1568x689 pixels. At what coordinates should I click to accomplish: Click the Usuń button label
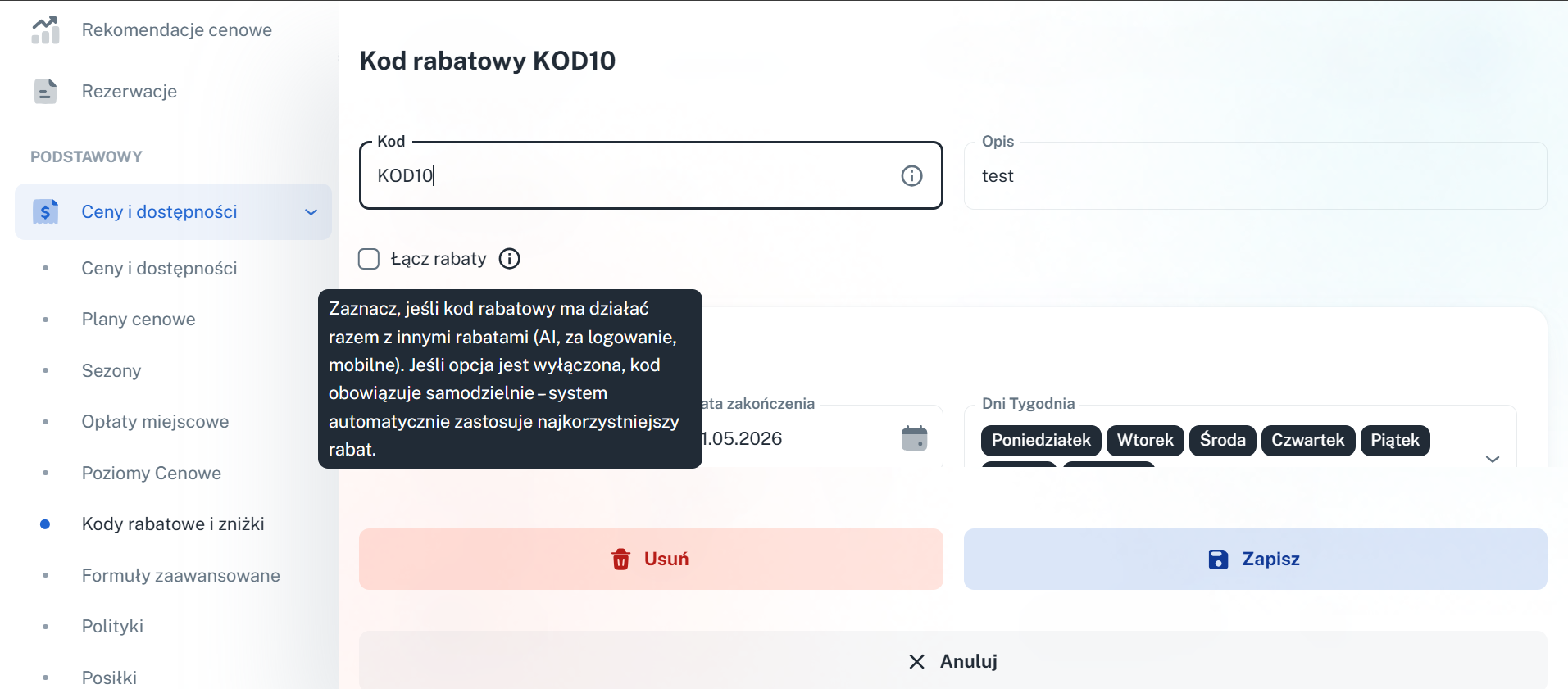tap(666, 559)
